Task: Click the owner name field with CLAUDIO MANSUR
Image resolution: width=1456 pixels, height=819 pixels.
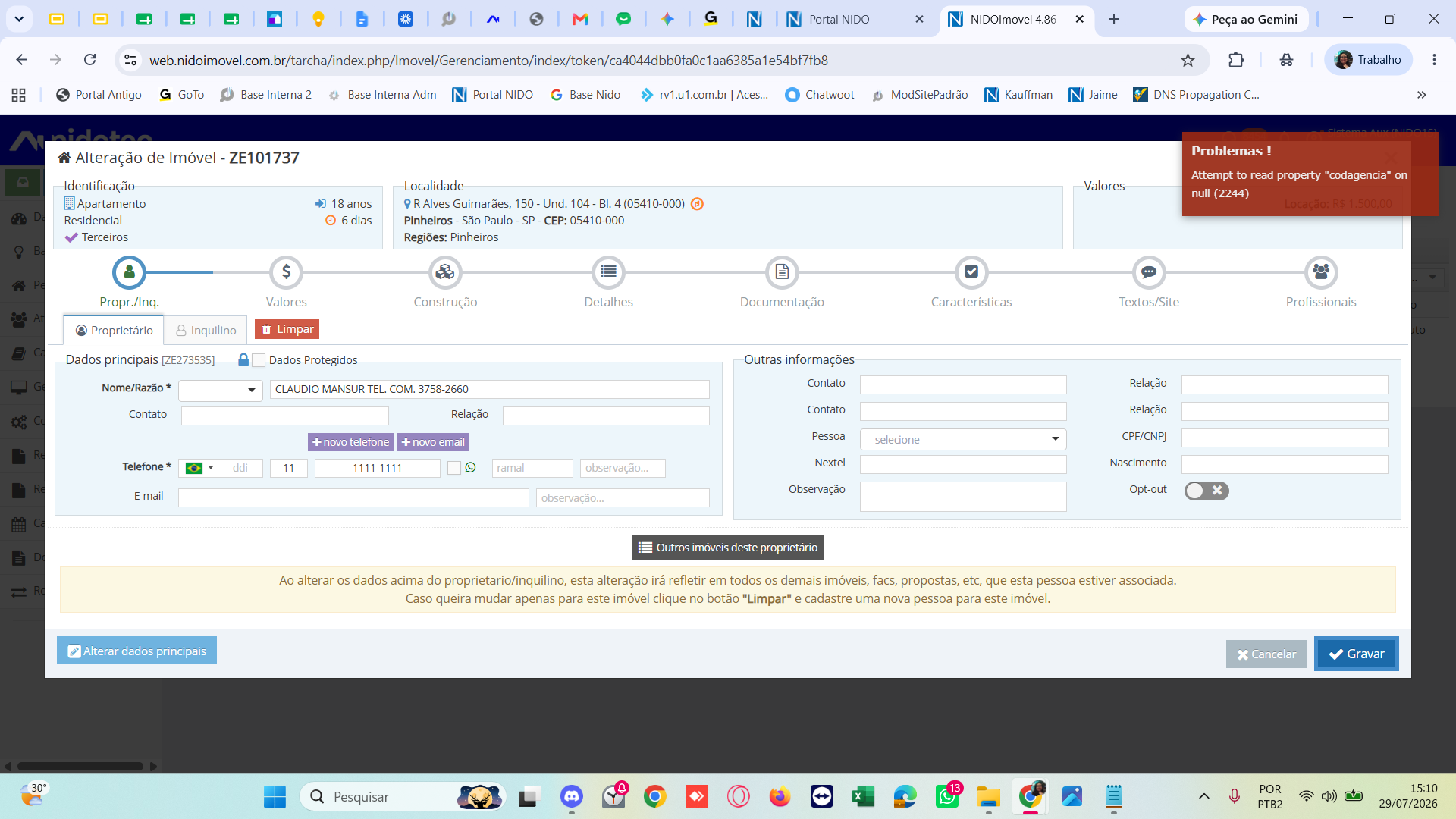Action: (490, 390)
